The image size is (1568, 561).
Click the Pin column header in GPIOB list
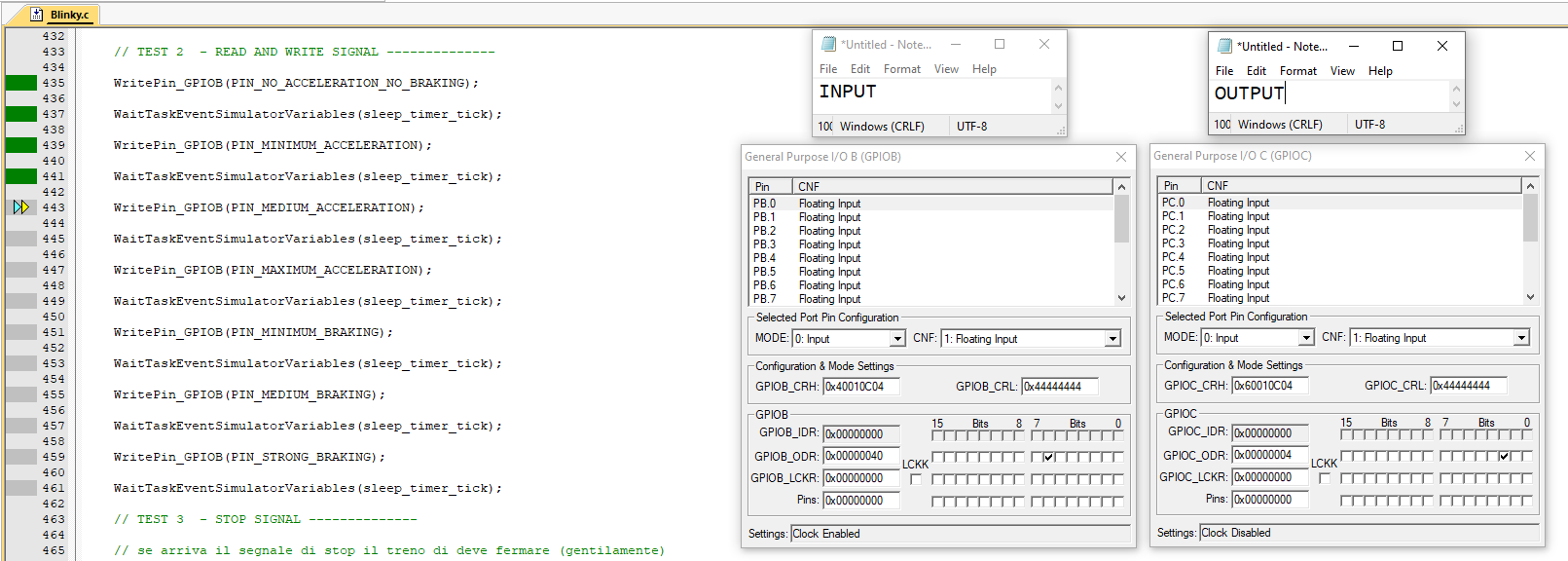[x=771, y=186]
